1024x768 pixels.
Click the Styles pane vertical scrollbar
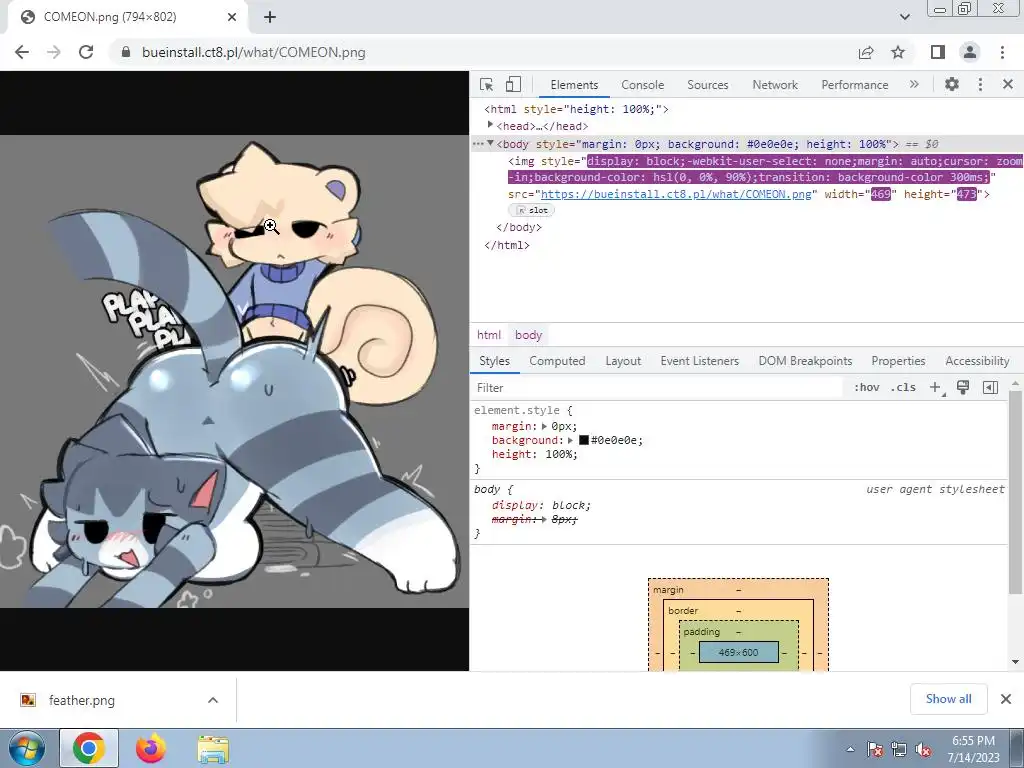[x=1016, y=493]
